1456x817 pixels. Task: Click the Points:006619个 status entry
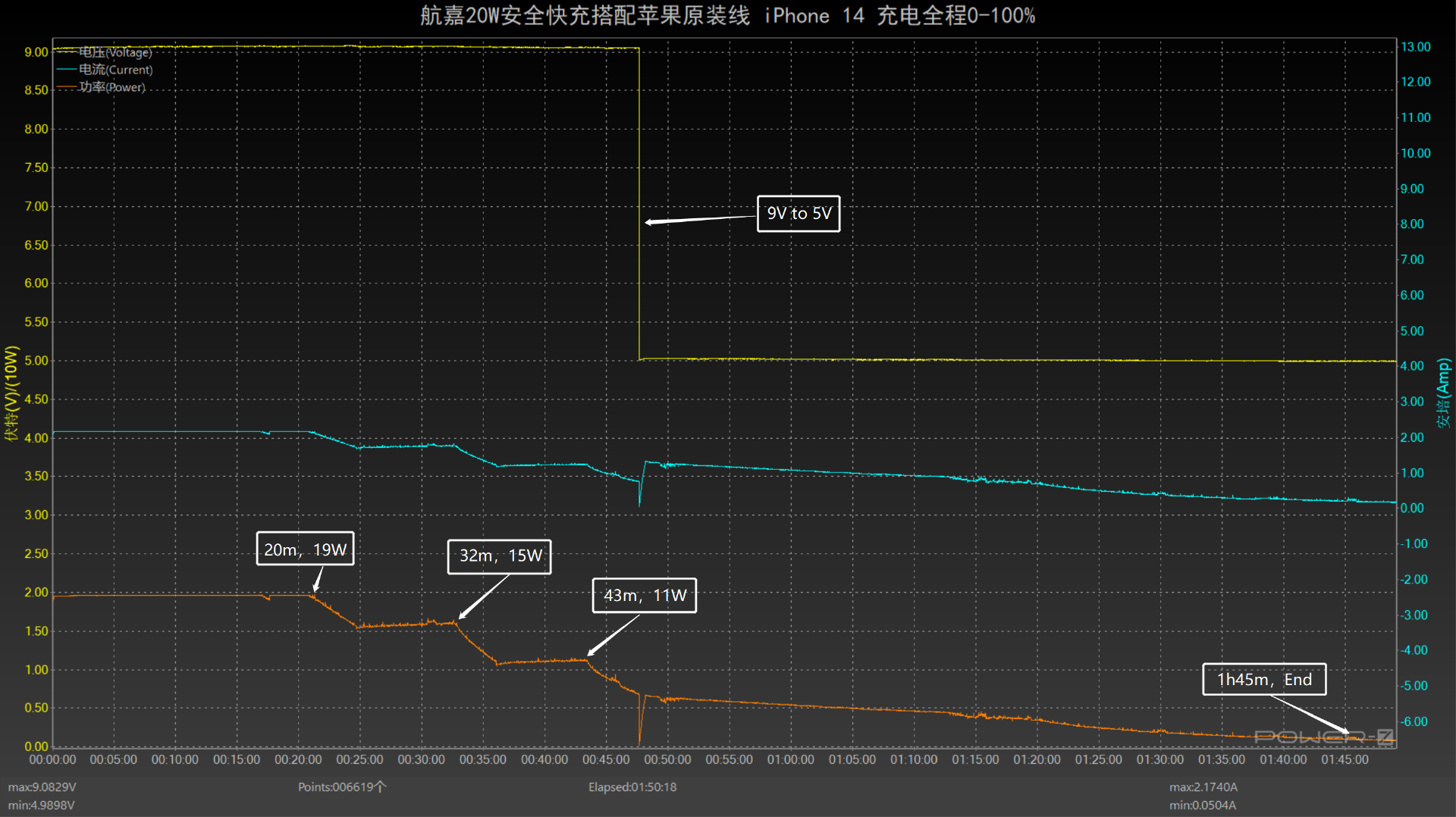point(342,787)
